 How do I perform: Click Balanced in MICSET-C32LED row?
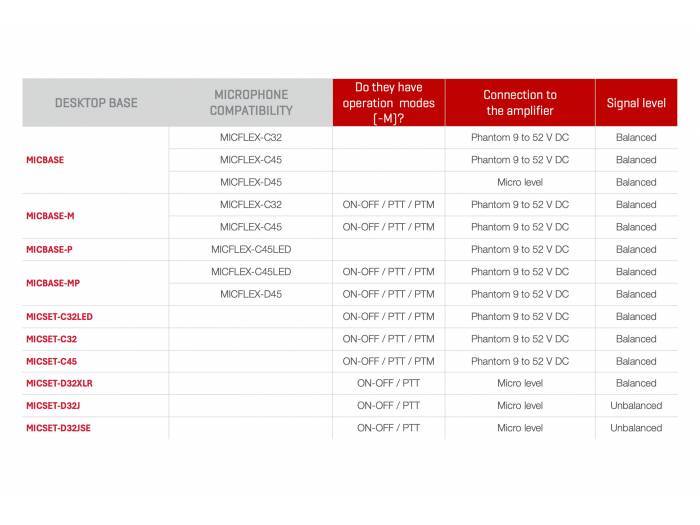click(636, 317)
